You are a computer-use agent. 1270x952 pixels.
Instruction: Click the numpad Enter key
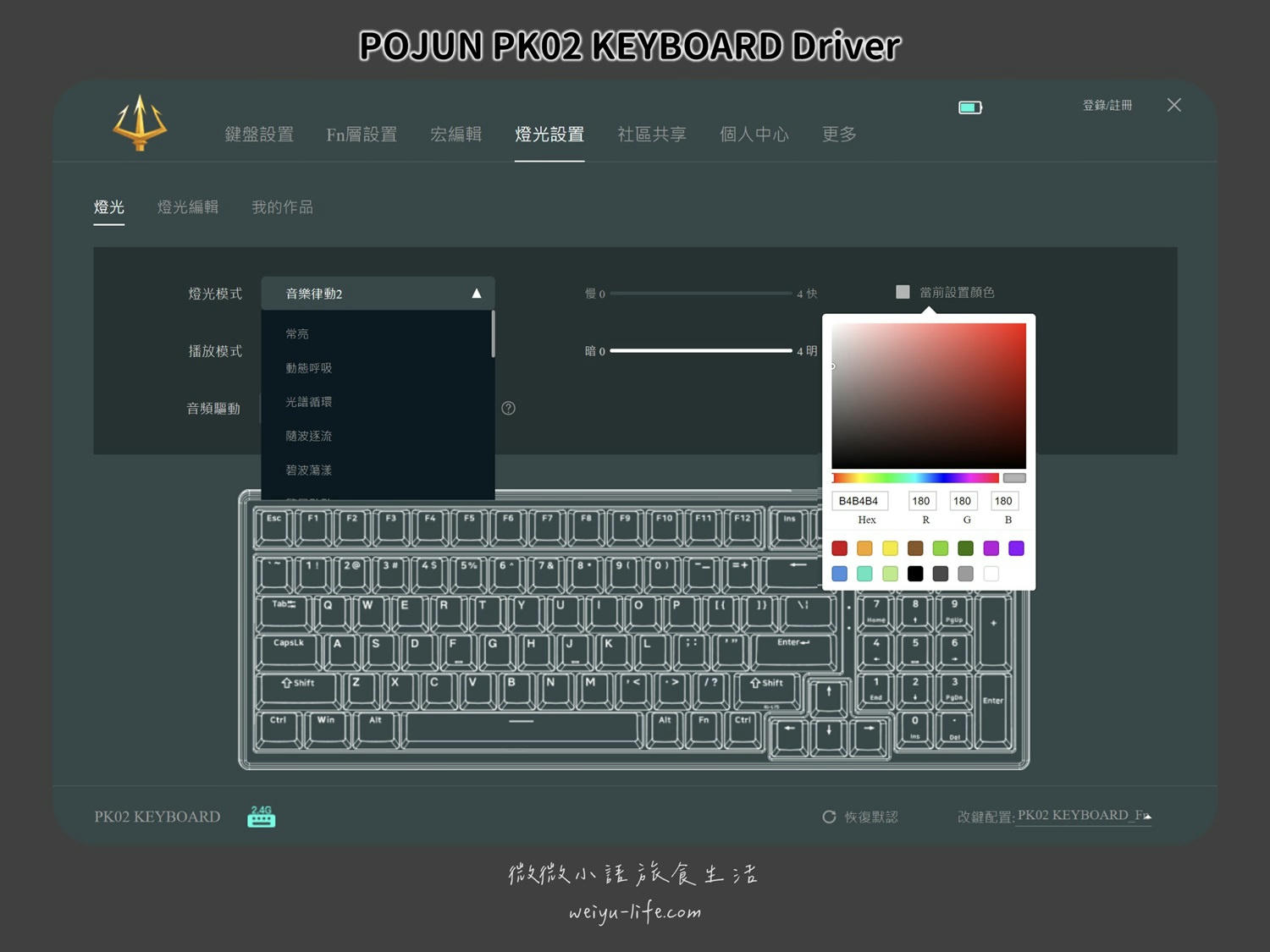tap(993, 711)
